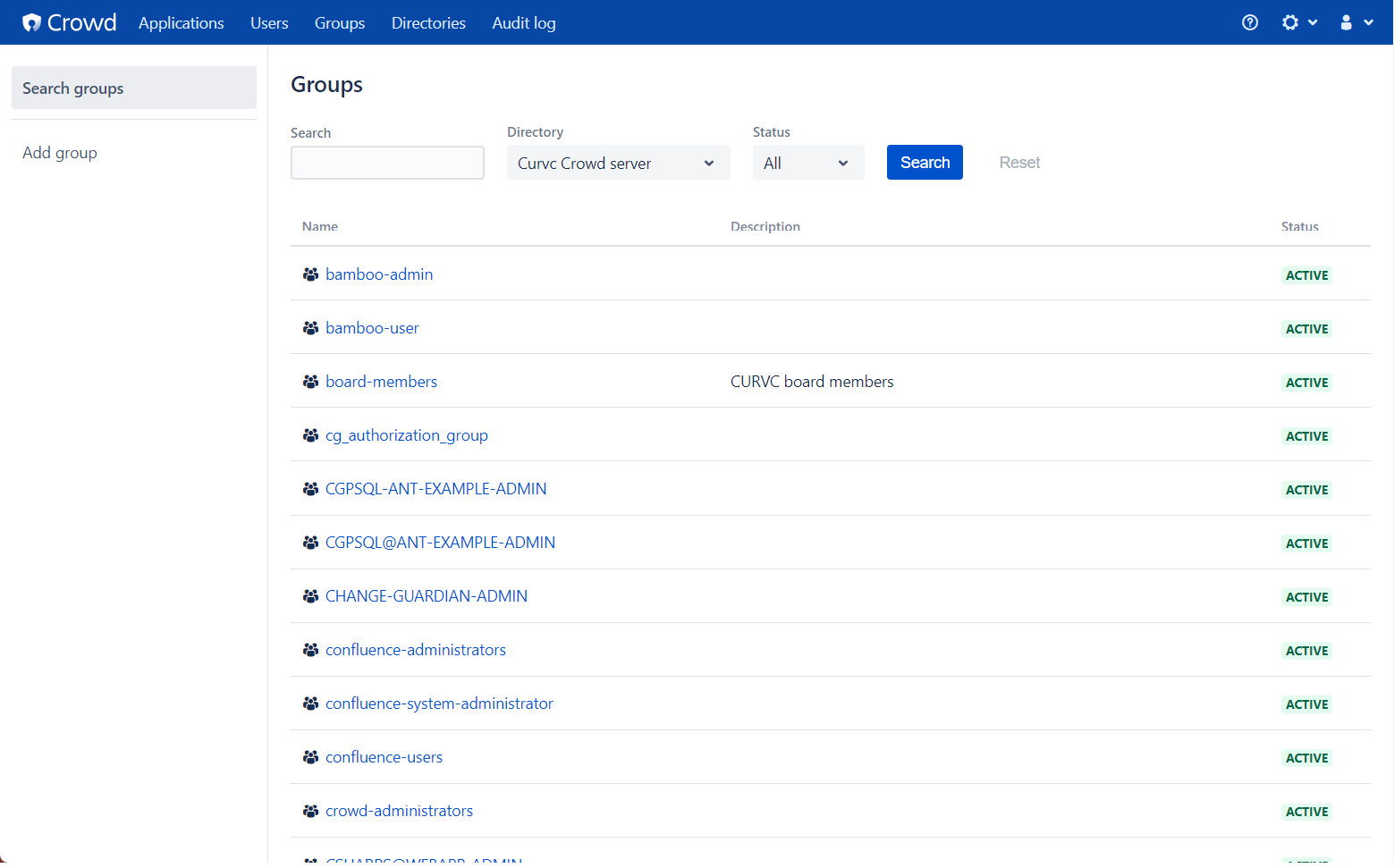Click ACTIVE badge in confluence-users row

(1306, 758)
